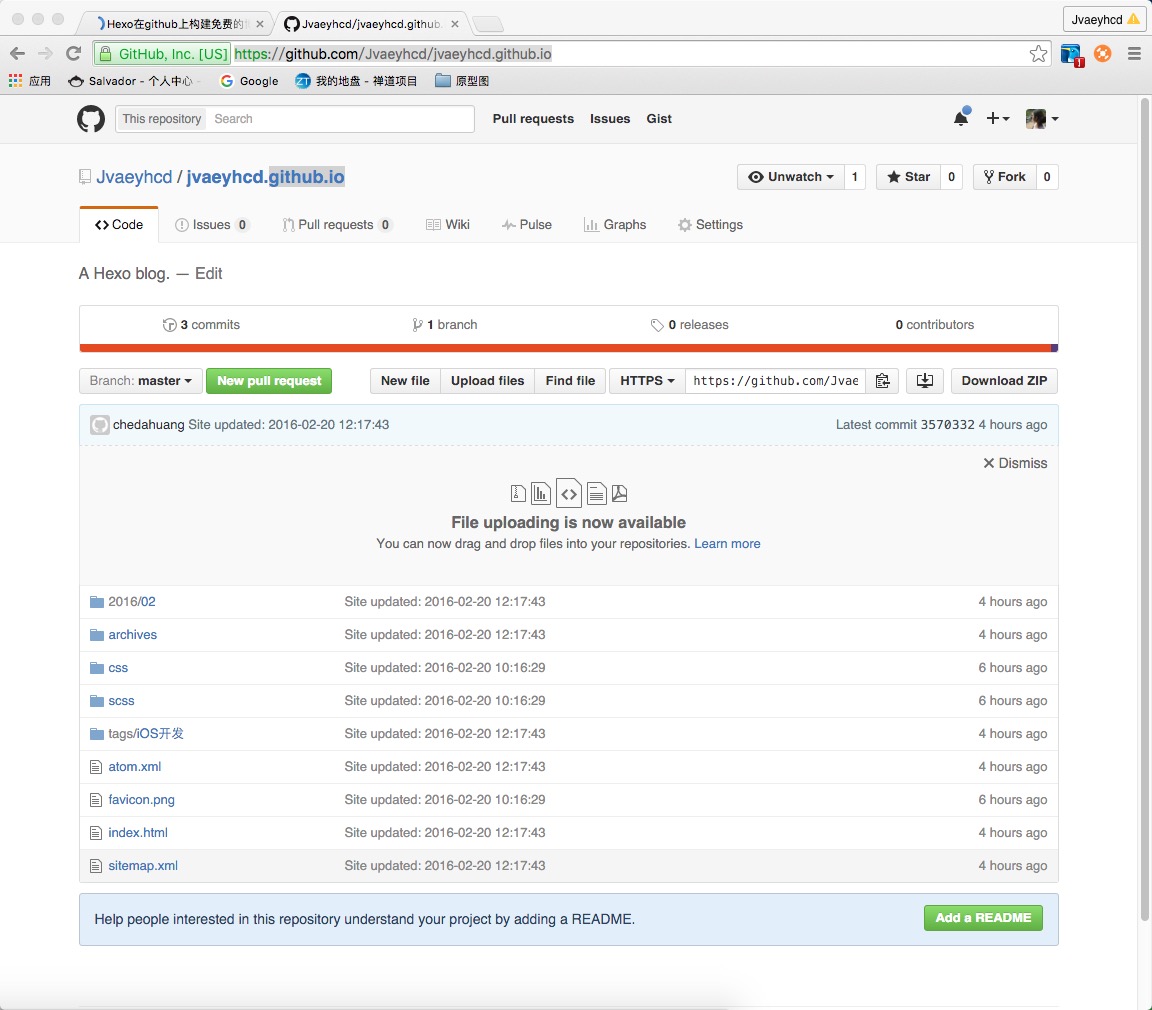Click Find file
The width and height of the screenshot is (1152, 1010).
pyautogui.click(x=570, y=380)
